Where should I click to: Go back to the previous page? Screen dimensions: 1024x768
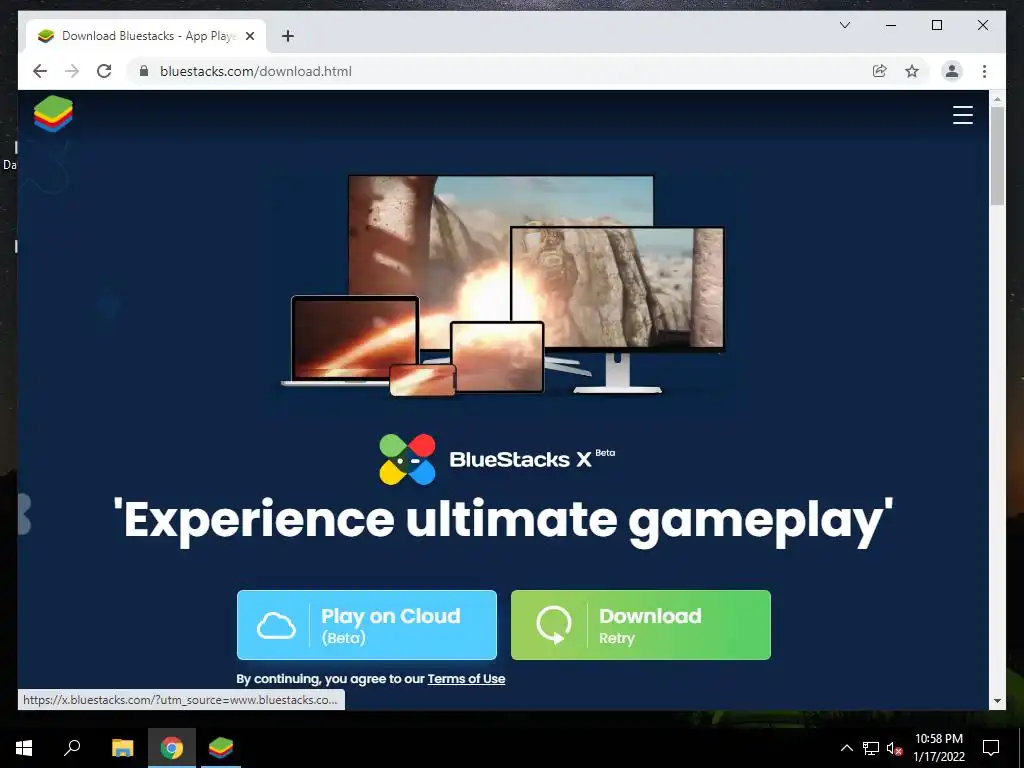click(40, 71)
